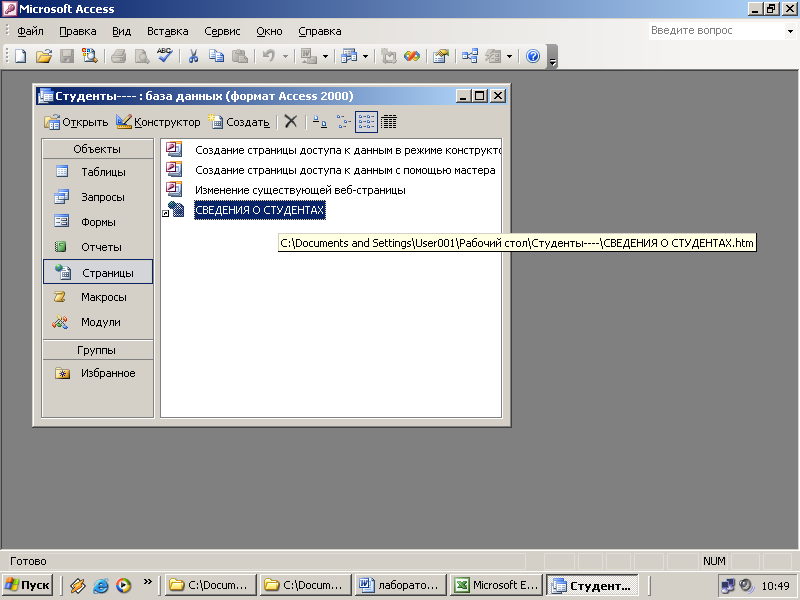800x600 pixels.
Task: Open Избранное group
Action: click(x=97, y=373)
